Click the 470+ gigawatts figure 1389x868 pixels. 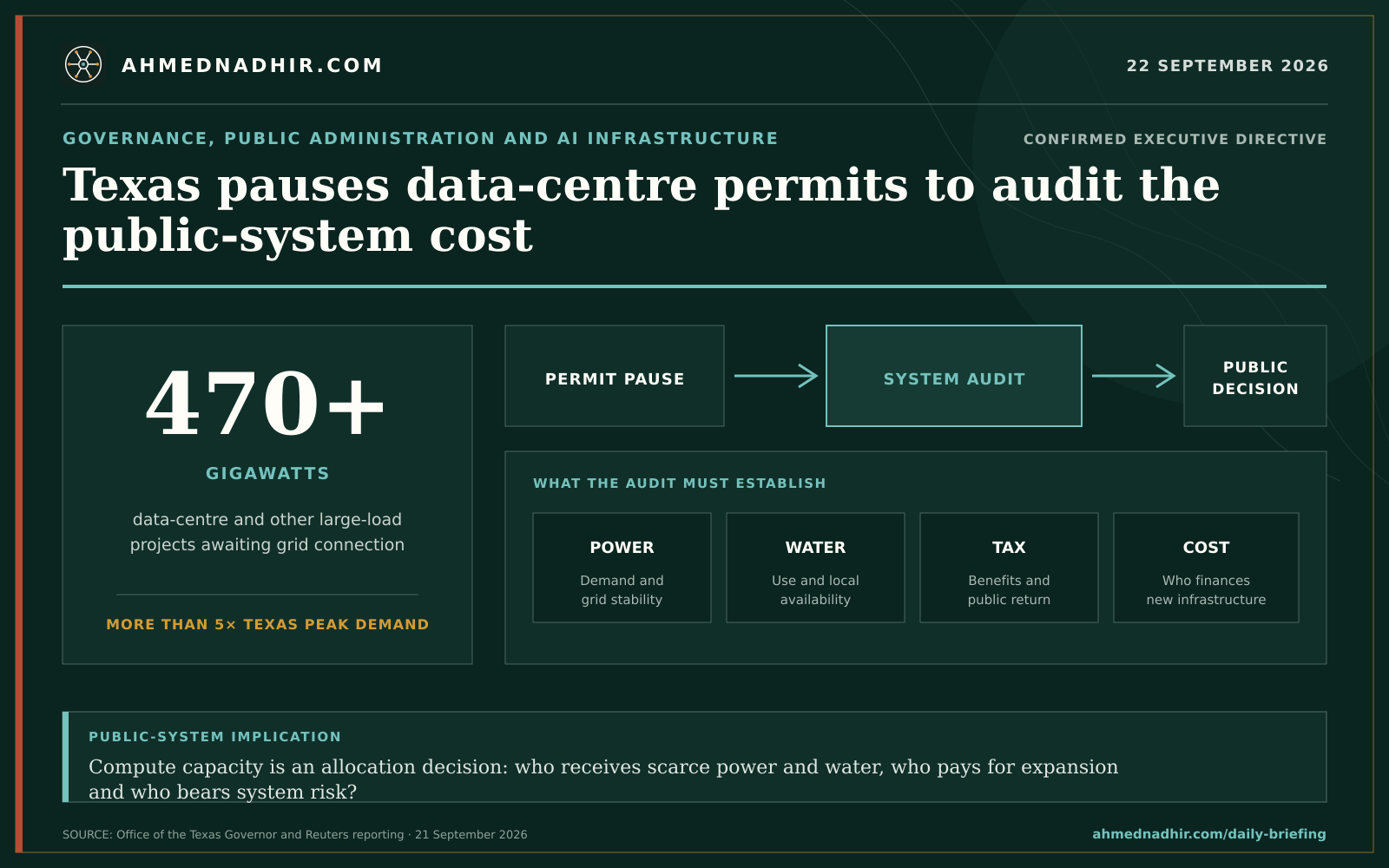tap(266, 404)
